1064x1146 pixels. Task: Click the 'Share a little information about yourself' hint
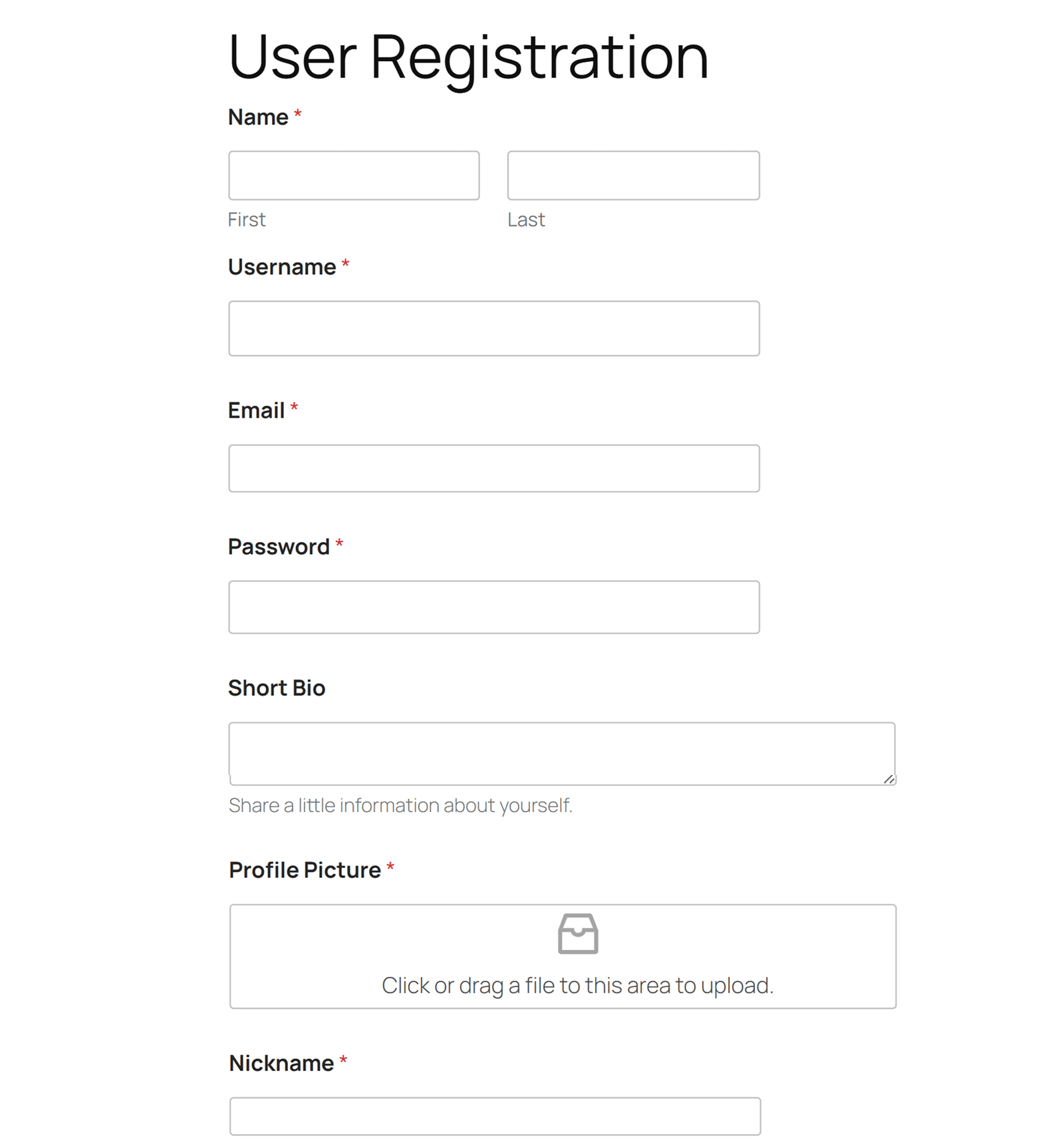point(400,805)
